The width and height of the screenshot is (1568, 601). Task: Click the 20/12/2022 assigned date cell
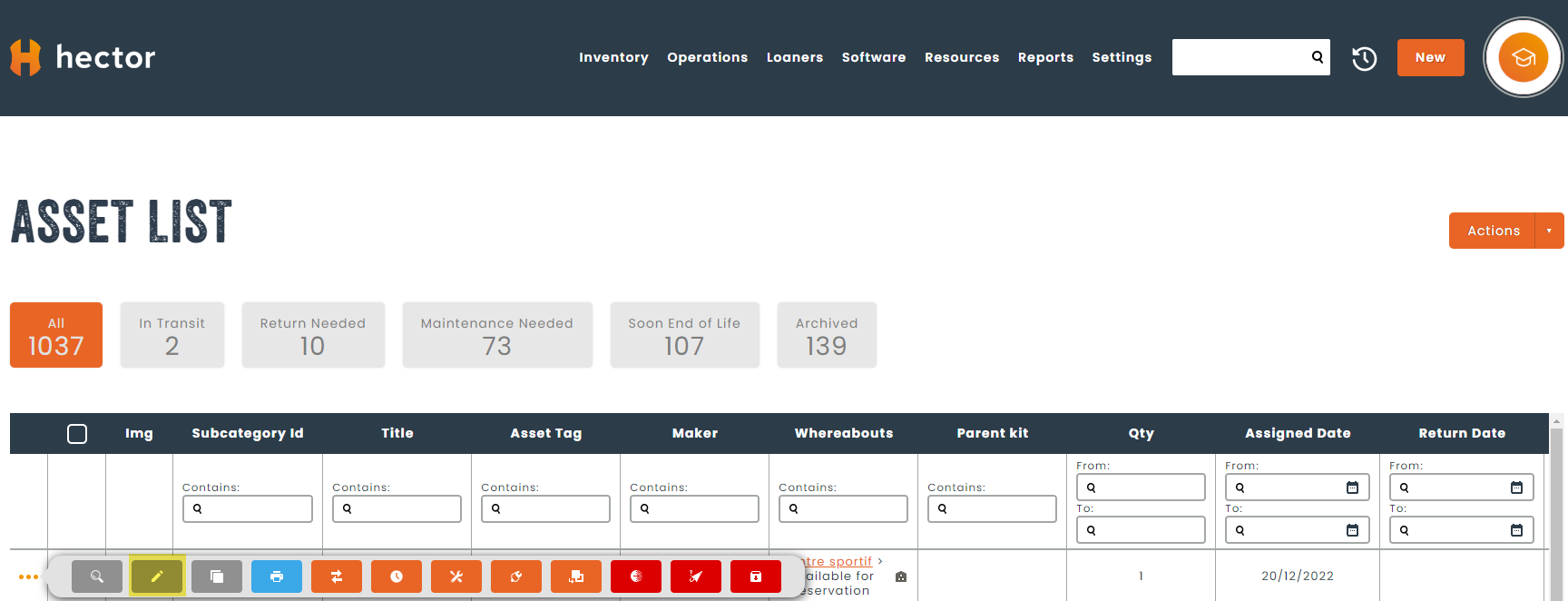[x=1298, y=576]
